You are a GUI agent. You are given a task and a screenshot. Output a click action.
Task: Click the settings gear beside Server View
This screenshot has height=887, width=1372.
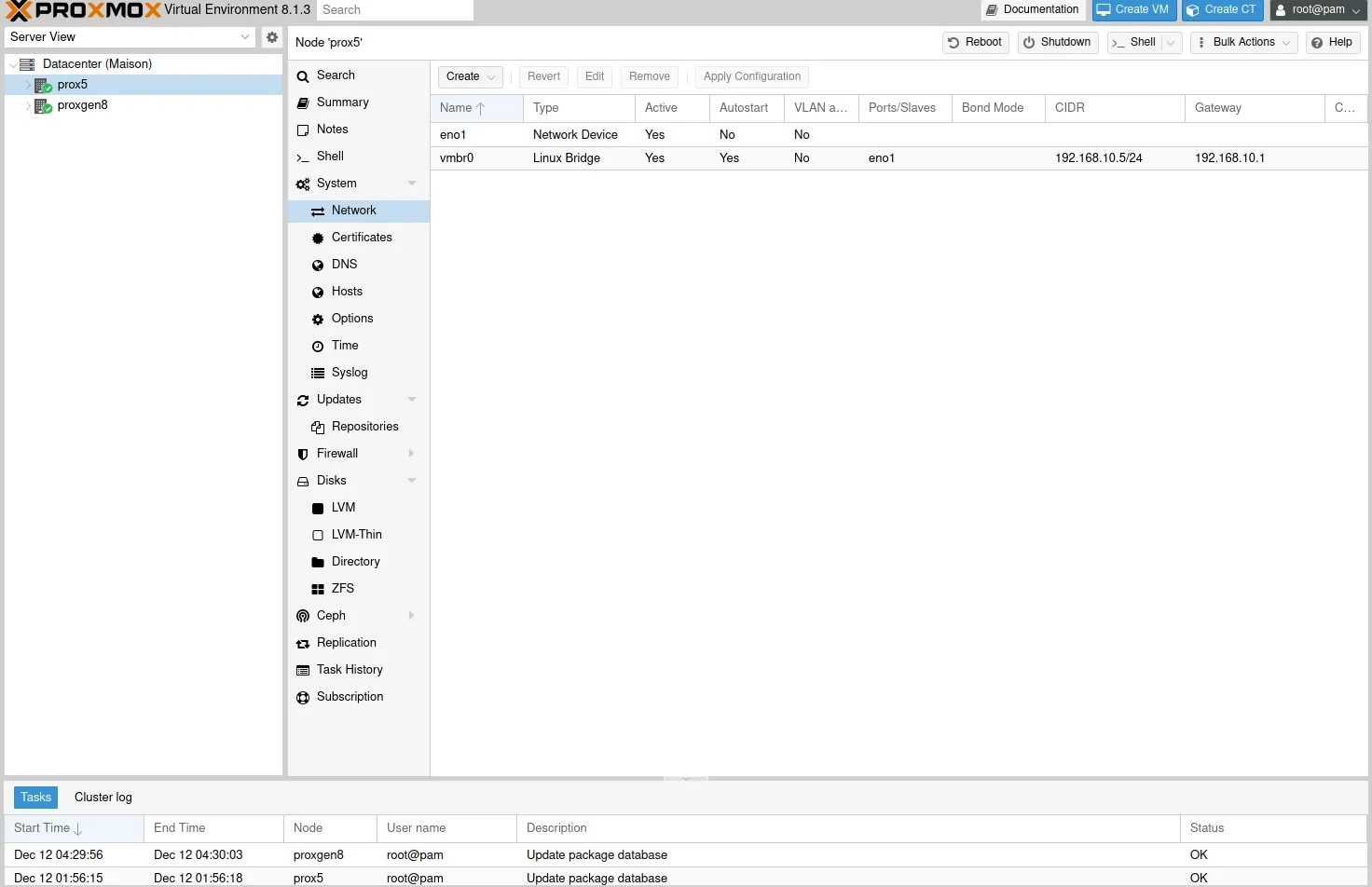tap(271, 36)
